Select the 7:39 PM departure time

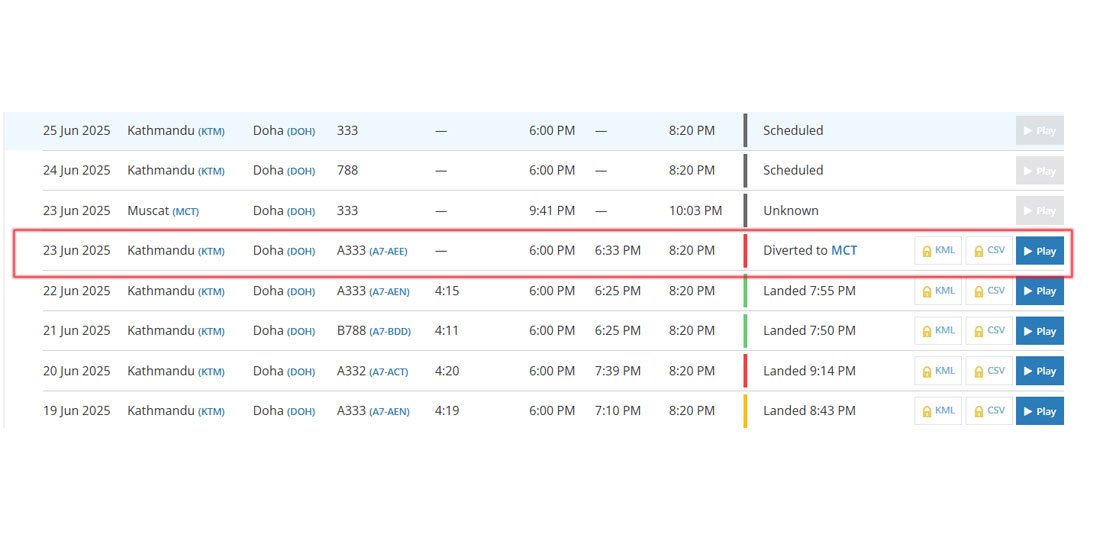click(618, 370)
